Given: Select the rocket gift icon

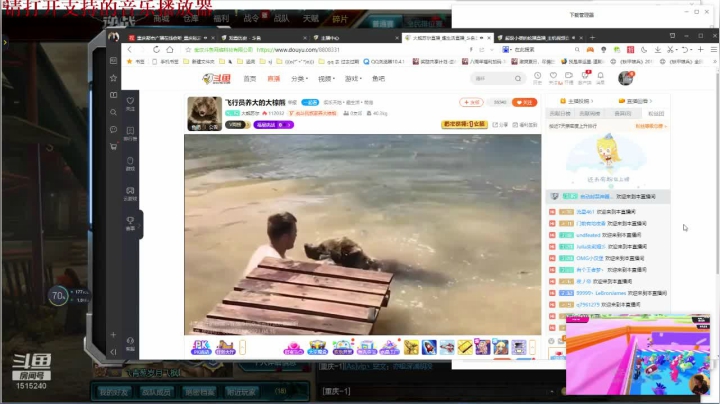Looking at the screenshot, I should [x=429, y=347].
